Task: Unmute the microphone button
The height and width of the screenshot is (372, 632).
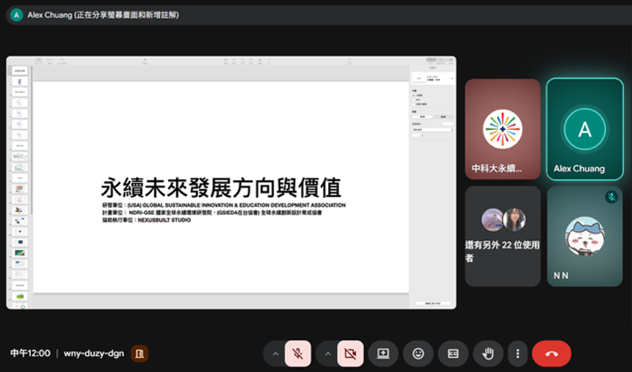Action: click(298, 353)
